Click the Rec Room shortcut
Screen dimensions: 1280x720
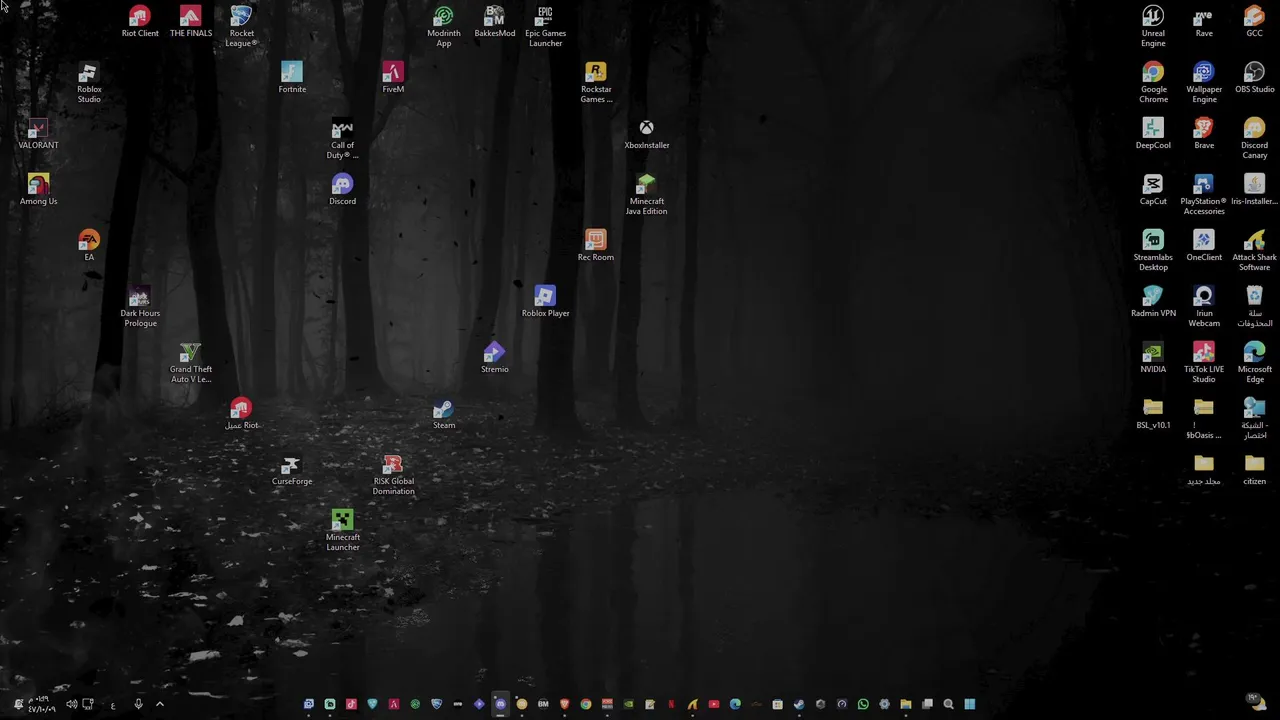(x=596, y=246)
